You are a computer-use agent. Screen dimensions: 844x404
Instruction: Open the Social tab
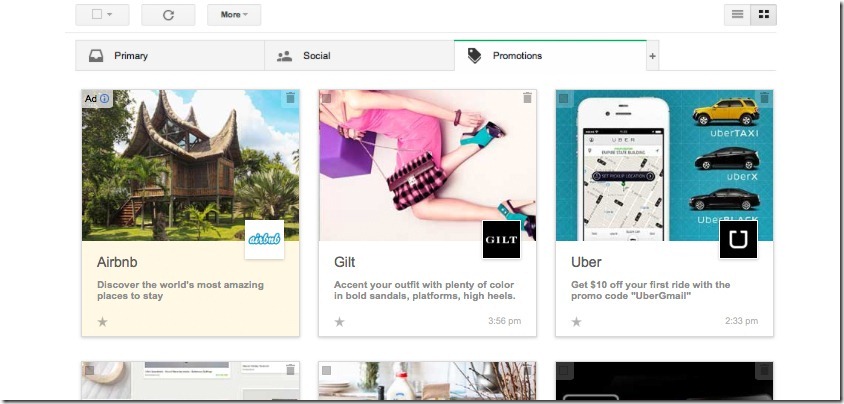(x=359, y=55)
